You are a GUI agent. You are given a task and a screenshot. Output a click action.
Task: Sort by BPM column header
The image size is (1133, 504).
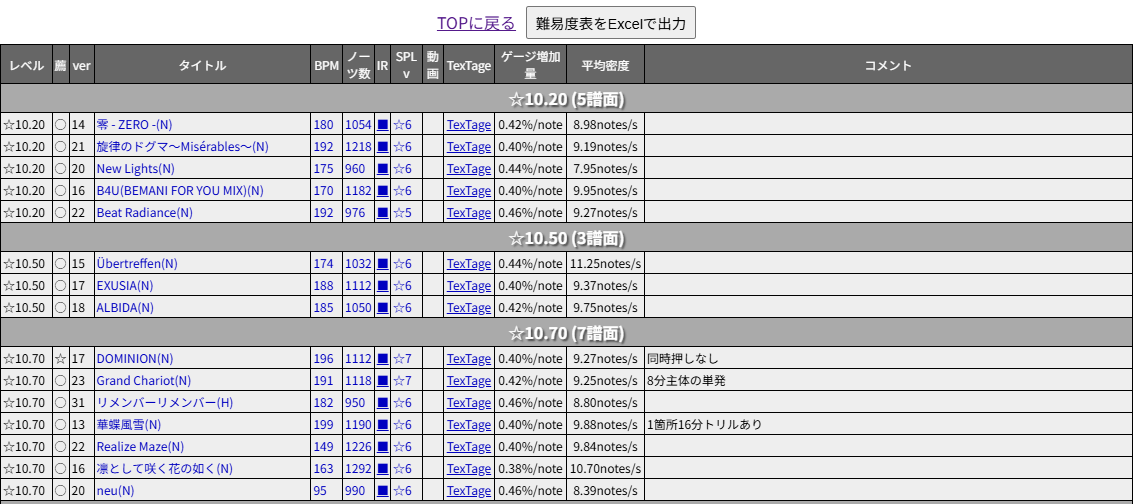click(x=327, y=66)
